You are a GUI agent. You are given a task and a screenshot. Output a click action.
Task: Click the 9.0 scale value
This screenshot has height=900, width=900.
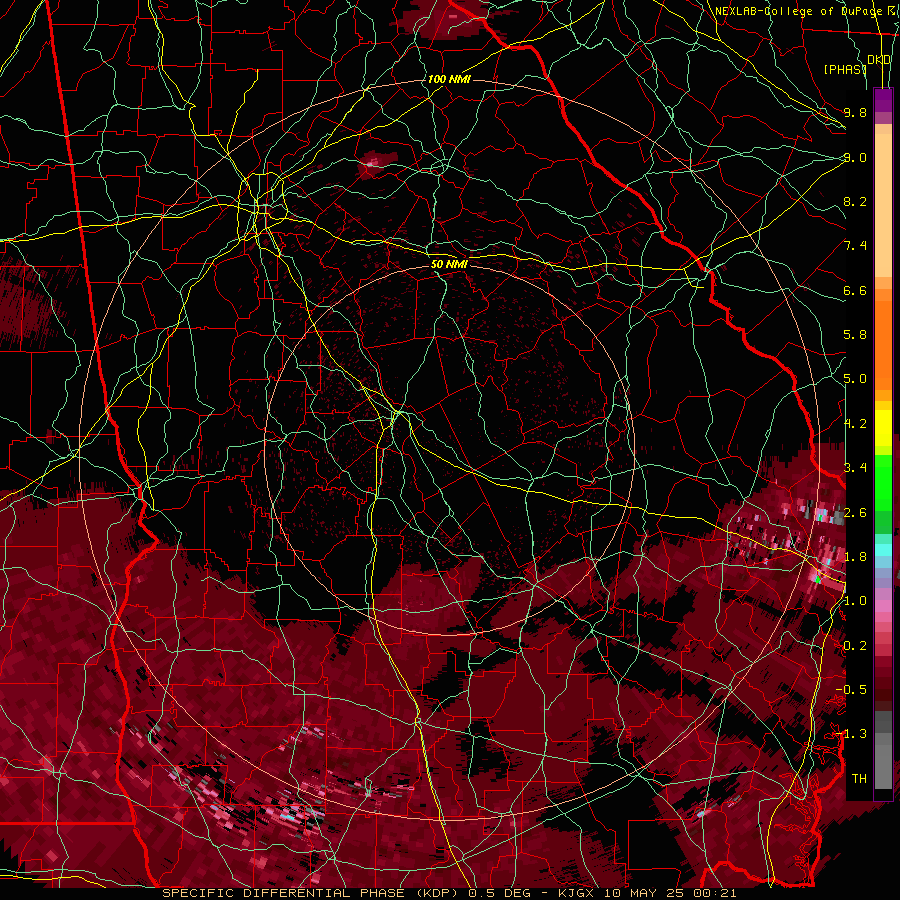point(855,157)
